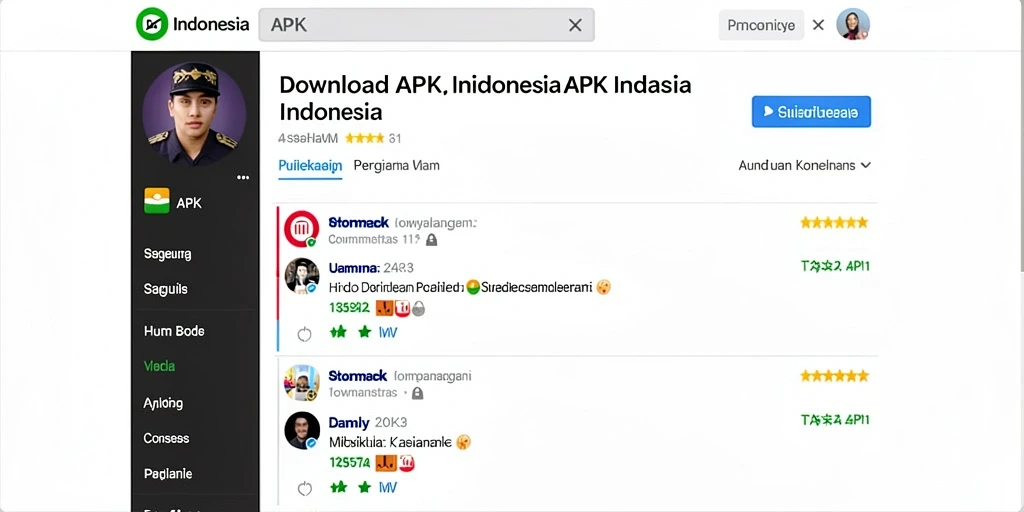Open Paglanle sidebar item
1024x512 pixels.
click(168, 473)
